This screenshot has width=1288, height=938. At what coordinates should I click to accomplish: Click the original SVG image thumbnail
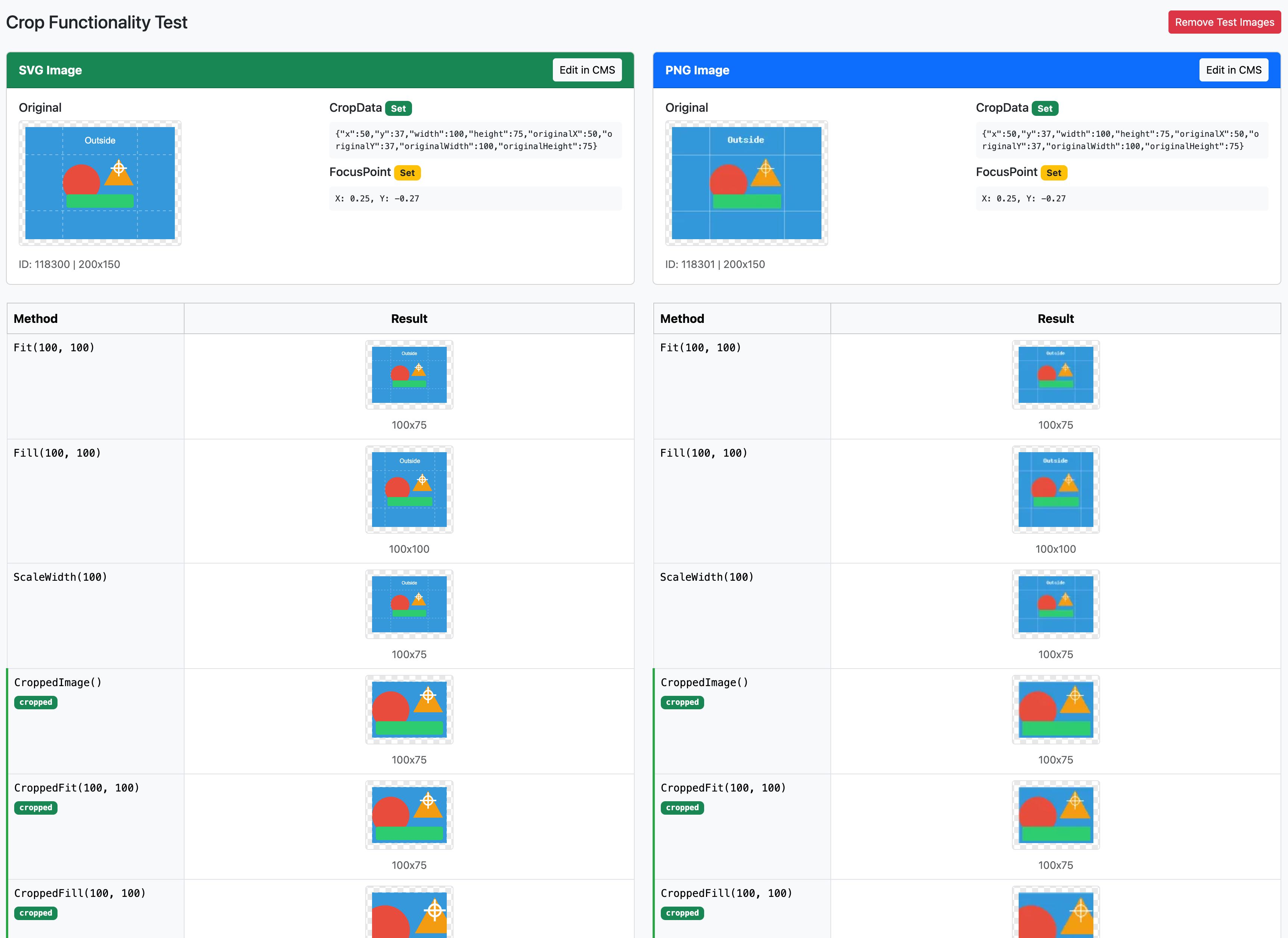click(100, 182)
